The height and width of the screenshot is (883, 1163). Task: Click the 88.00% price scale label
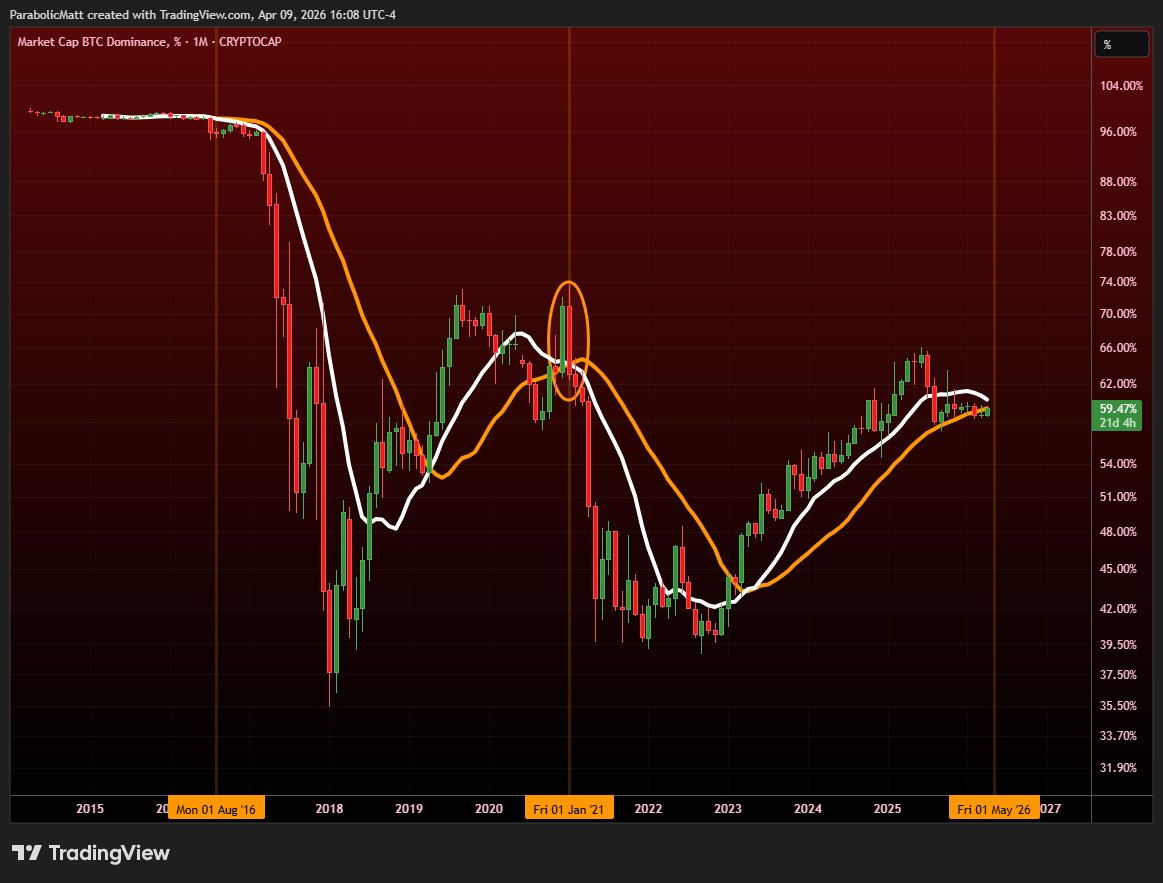coord(1118,182)
